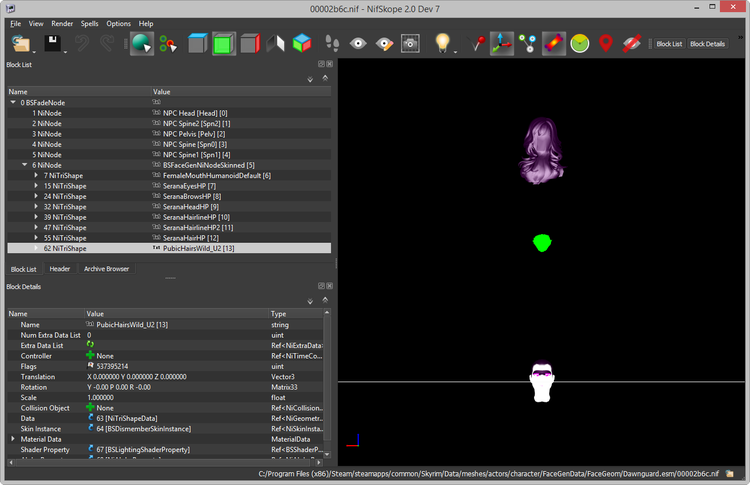The height and width of the screenshot is (485, 750).
Task: Expand 55 NiTriShape SeranaHairHP
Action: [x=36, y=238]
